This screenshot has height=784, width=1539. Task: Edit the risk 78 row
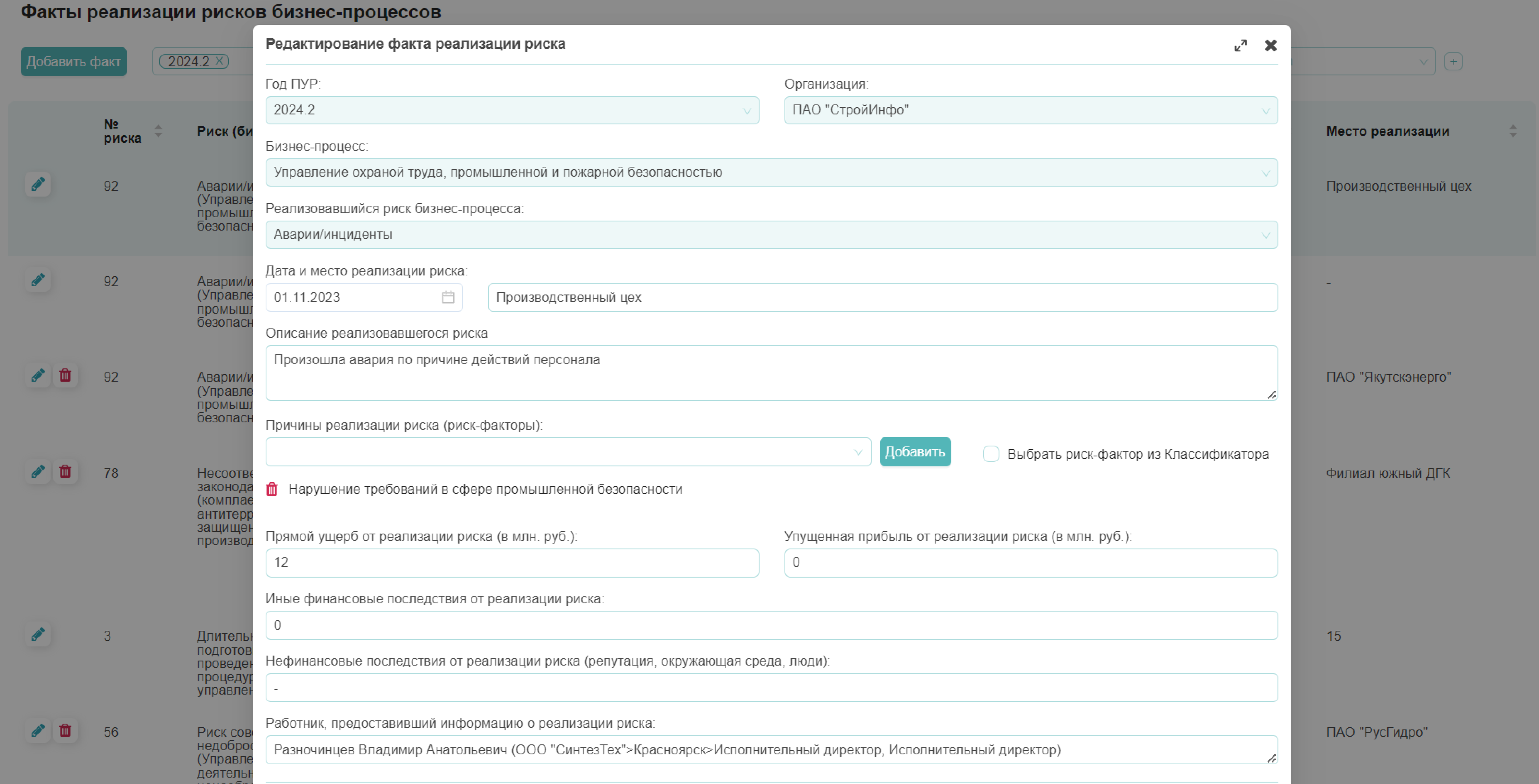[38, 472]
